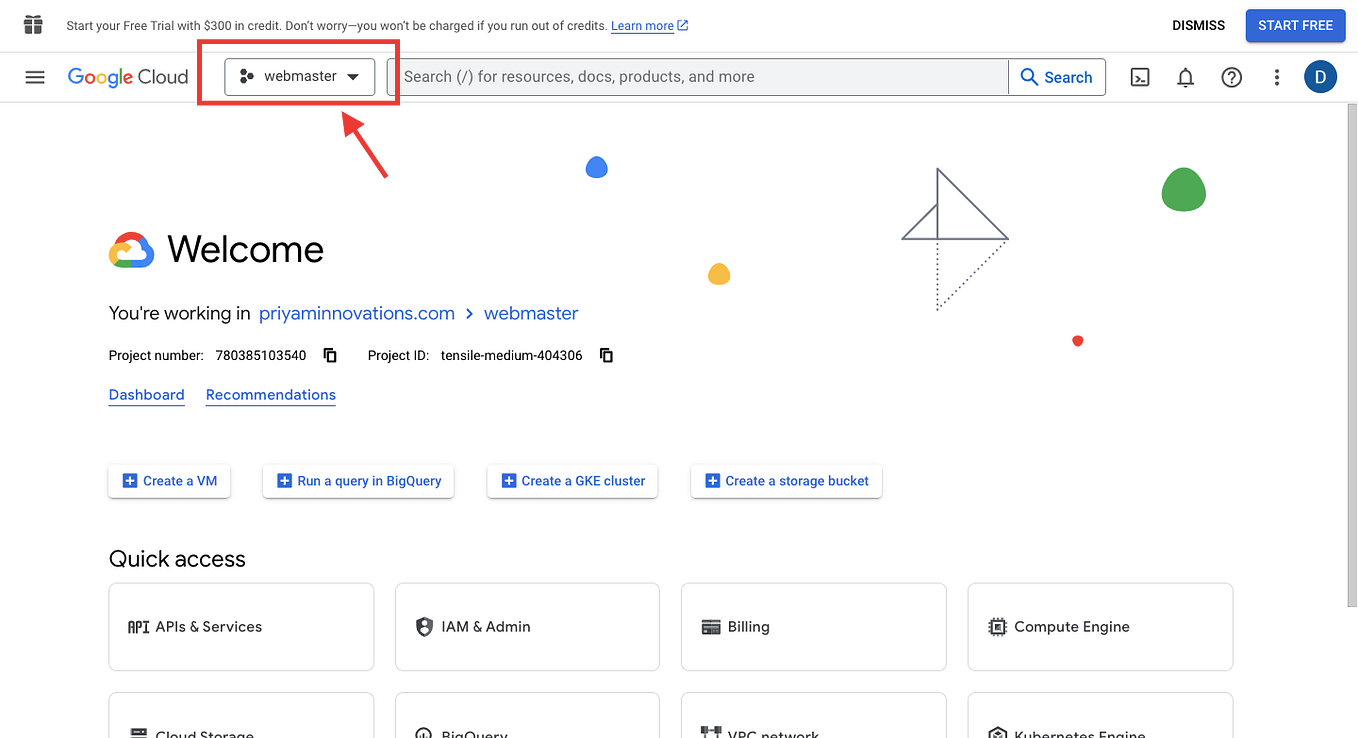Screen dimensions: 1358x738
Task: Open the account avatar menu
Action: tap(1320, 76)
